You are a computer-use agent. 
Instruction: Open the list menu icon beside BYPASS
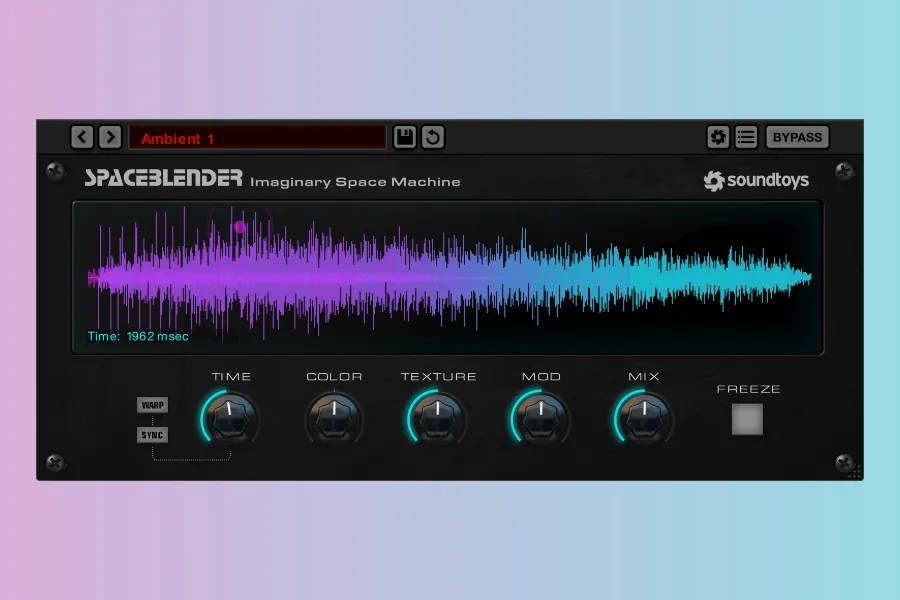pyautogui.click(x=746, y=137)
